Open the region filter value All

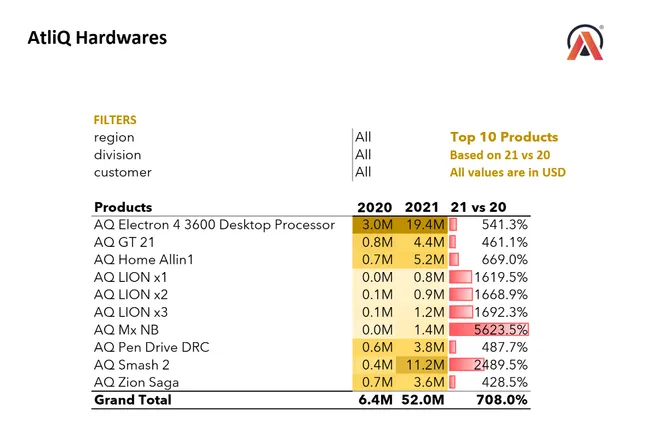pyautogui.click(x=363, y=137)
